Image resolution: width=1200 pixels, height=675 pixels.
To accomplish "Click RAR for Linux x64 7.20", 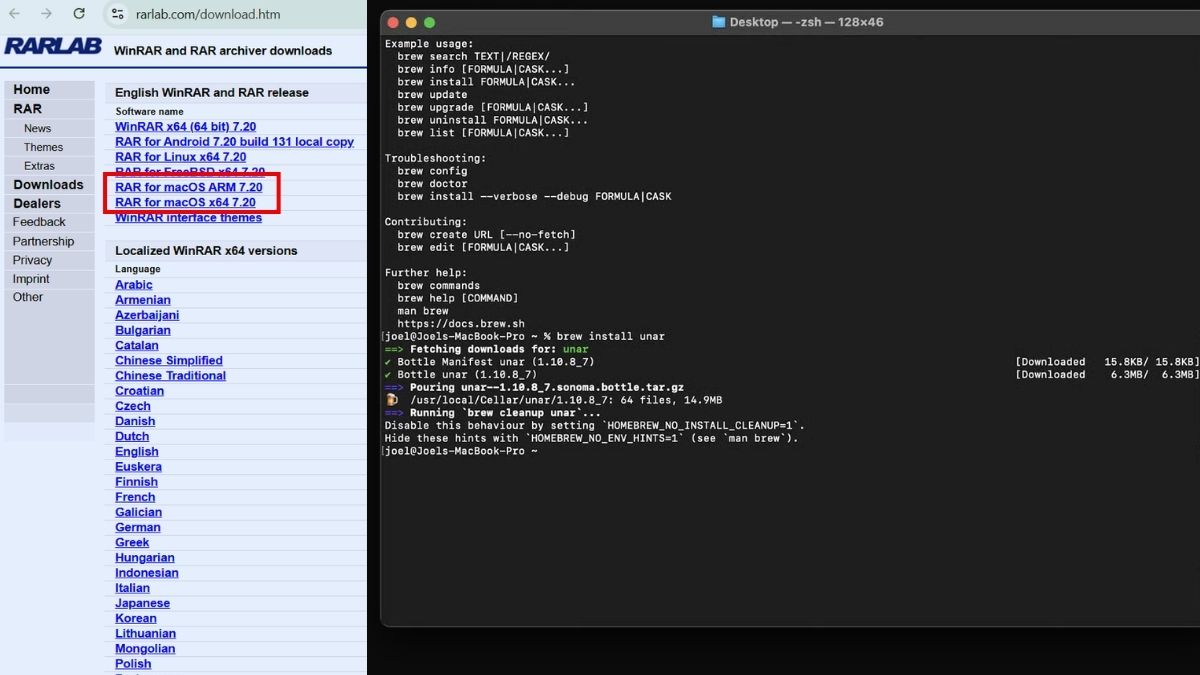I will pyautogui.click(x=180, y=157).
